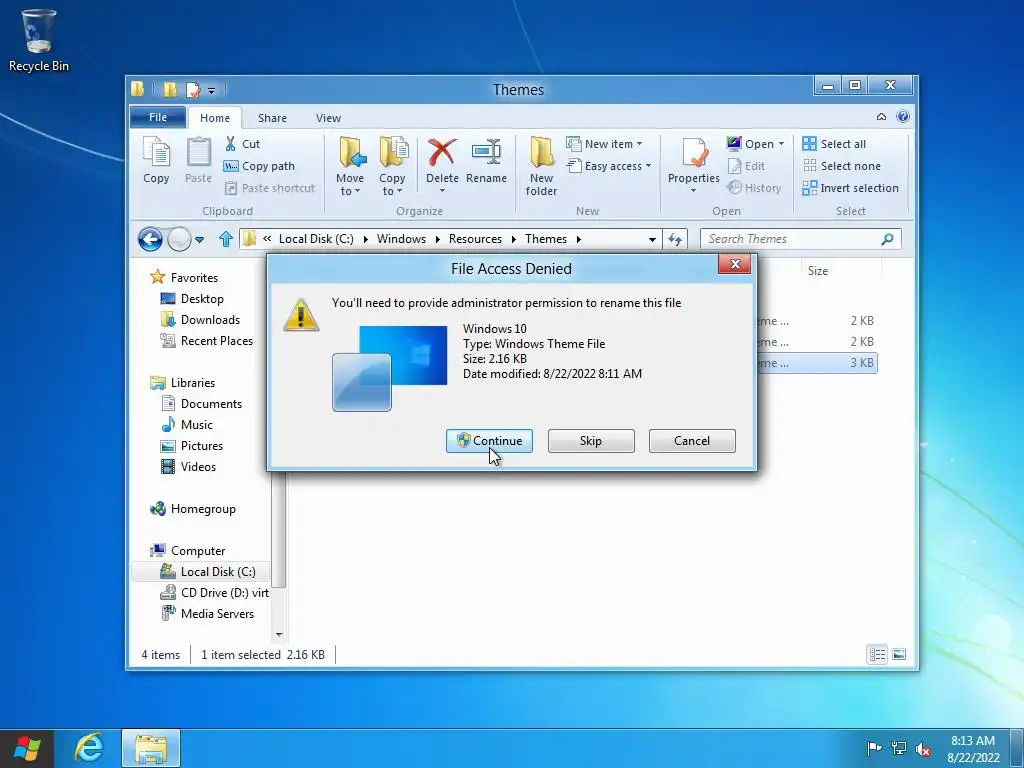This screenshot has width=1024, height=768.
Task: Expand the Open dropdown arrow in ribbon
Action: tap(781, 144)
